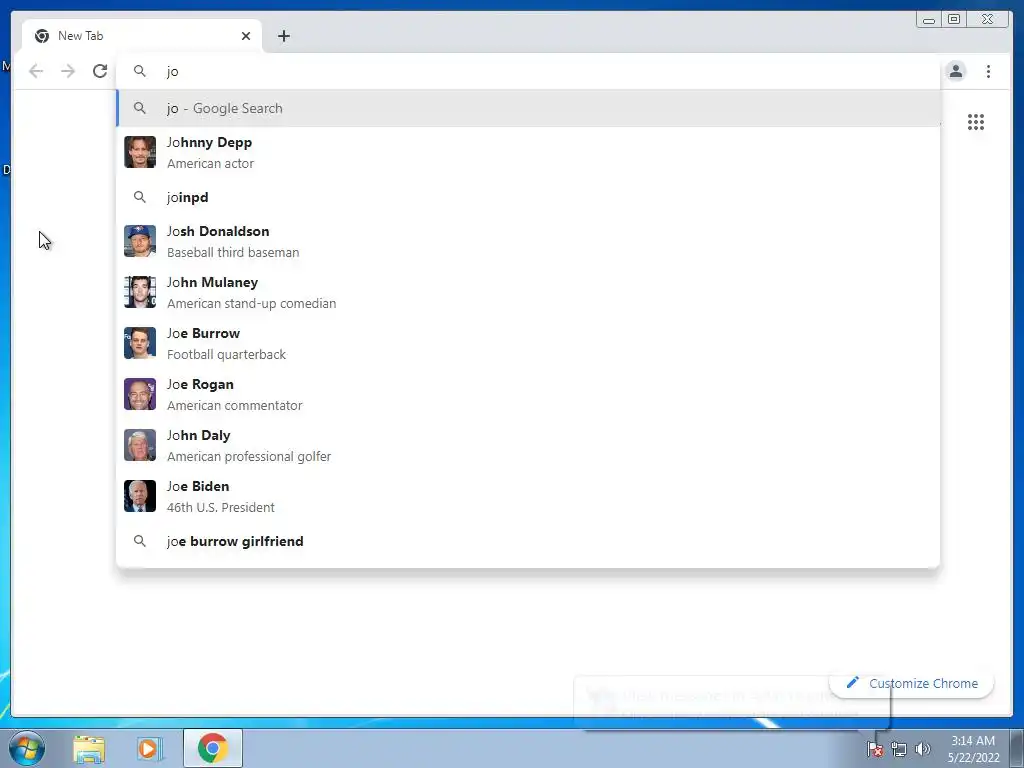Select the New Tab tab
Screen dimensions: 1024x768
pos(142,36)
